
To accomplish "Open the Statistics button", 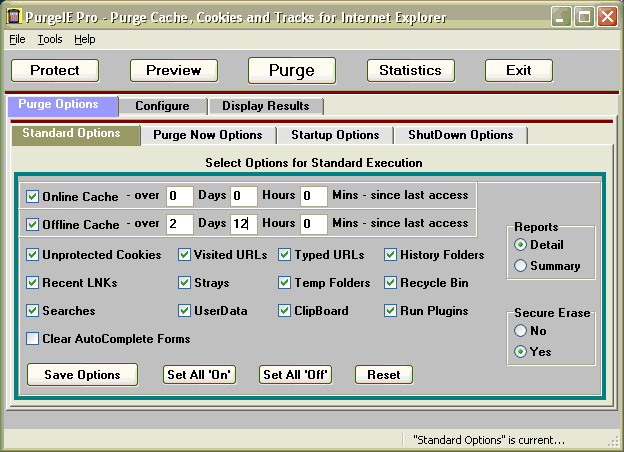I will click(411, 70).
